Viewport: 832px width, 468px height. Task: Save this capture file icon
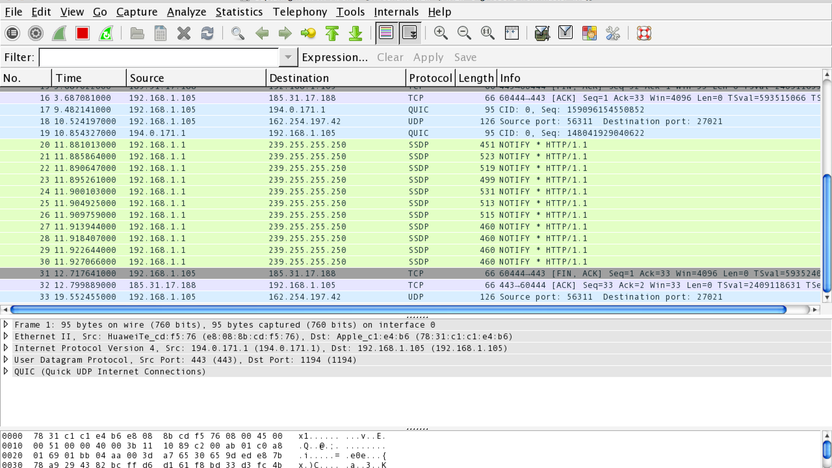(x=160, y=33)
